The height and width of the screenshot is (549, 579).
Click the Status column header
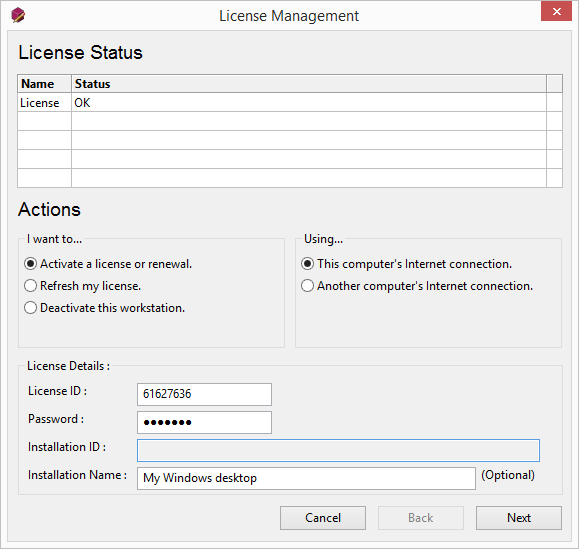pyautogui.click(x=309, y=84)
